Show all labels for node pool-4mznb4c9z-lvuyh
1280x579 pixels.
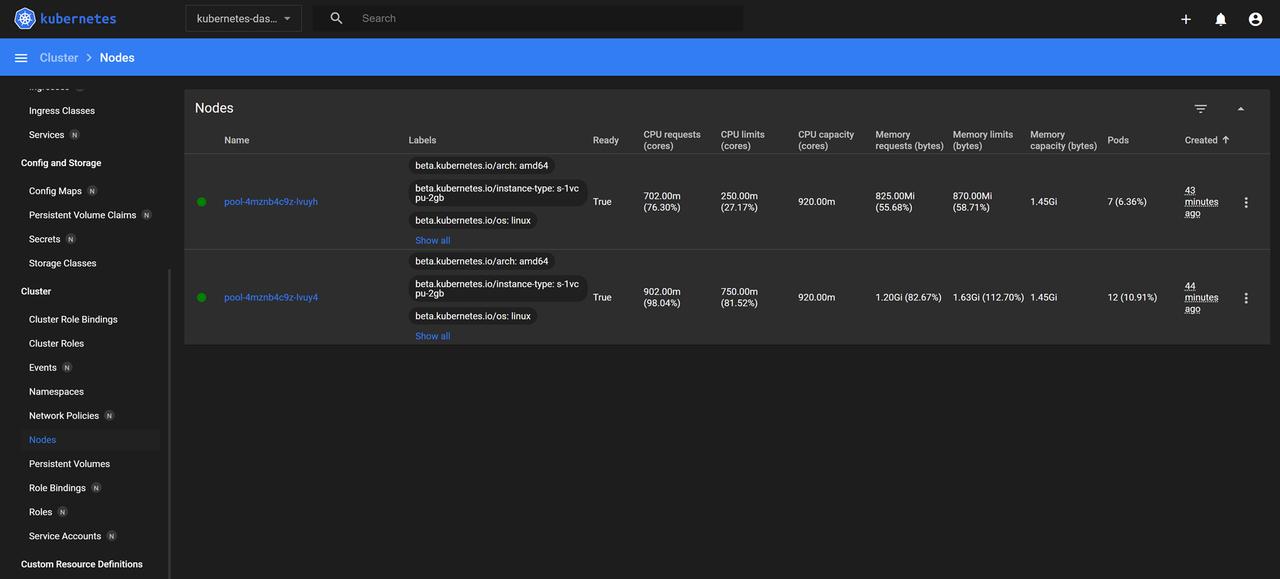(x=432, y=241)
